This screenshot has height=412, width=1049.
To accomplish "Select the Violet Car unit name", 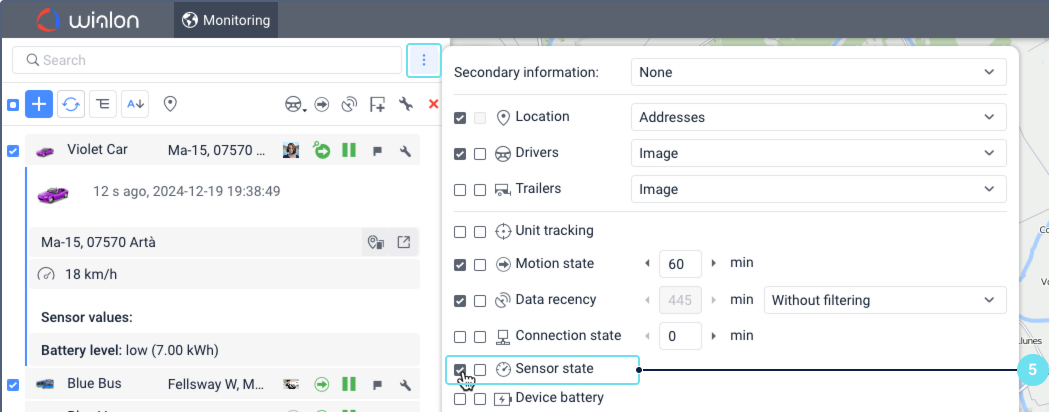I will pyautogui.click(x=97, y=150).
